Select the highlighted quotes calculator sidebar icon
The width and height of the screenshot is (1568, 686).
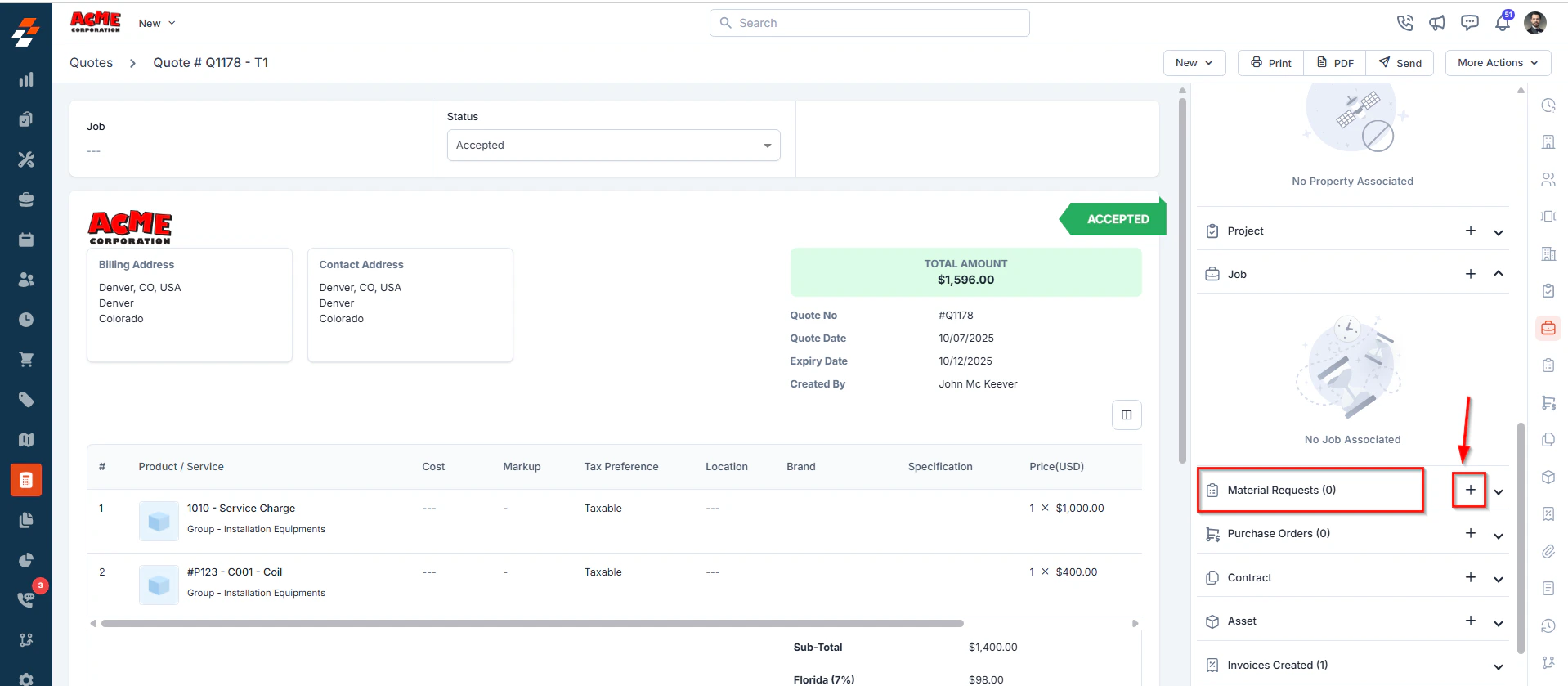click(26, 480)
